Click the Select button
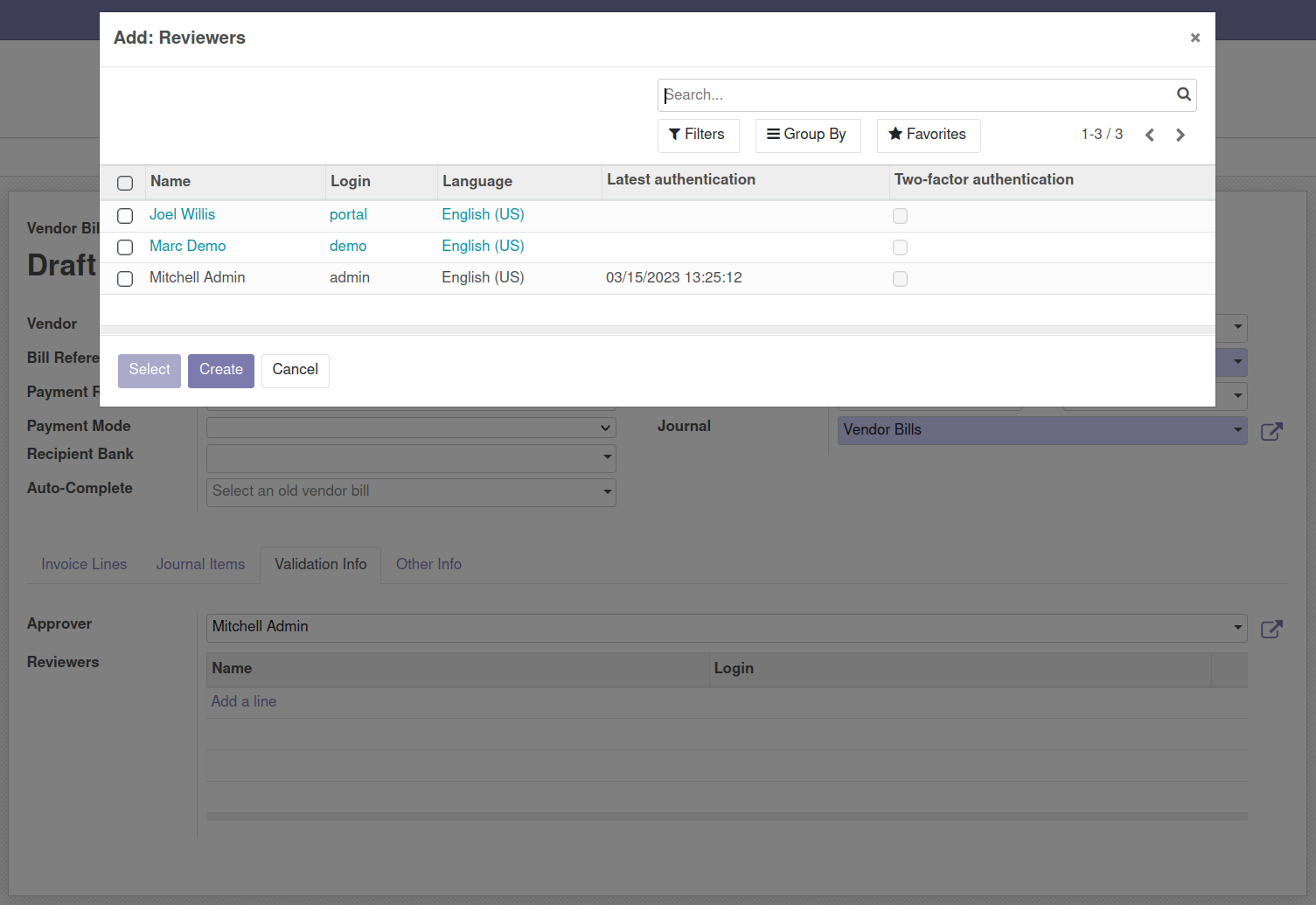The image size is (1316, 905). 150,370
